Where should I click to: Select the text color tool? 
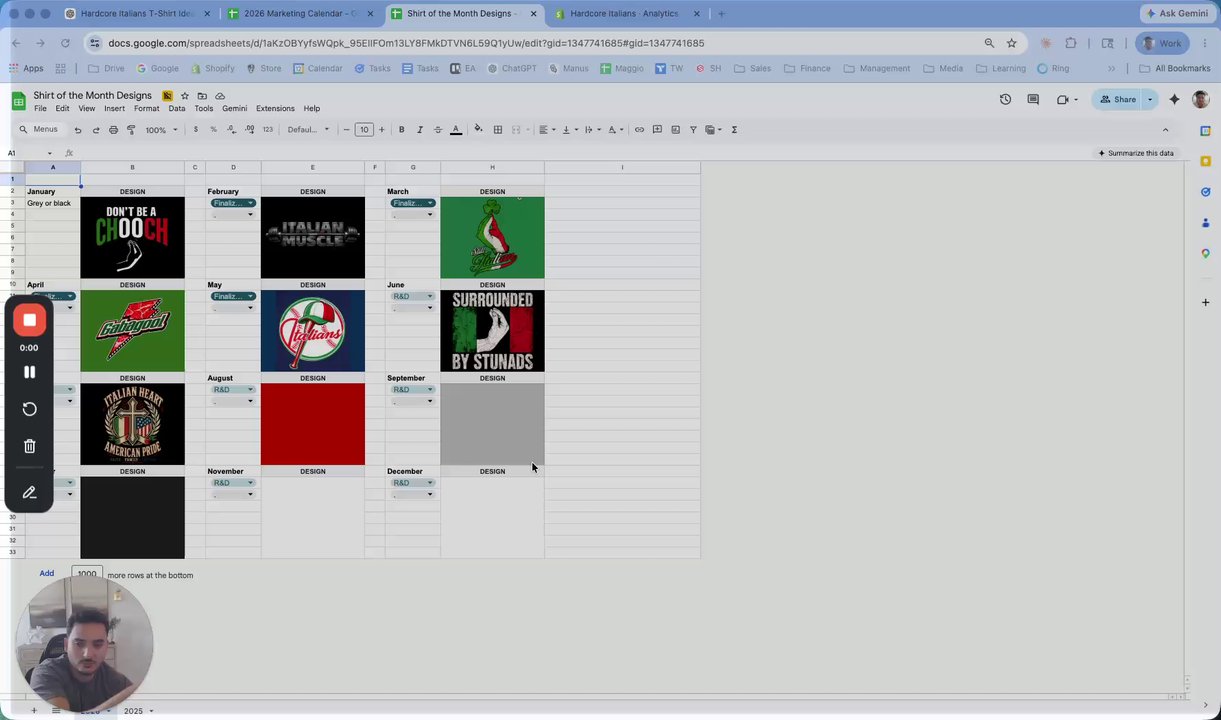[x=456, y=129]
